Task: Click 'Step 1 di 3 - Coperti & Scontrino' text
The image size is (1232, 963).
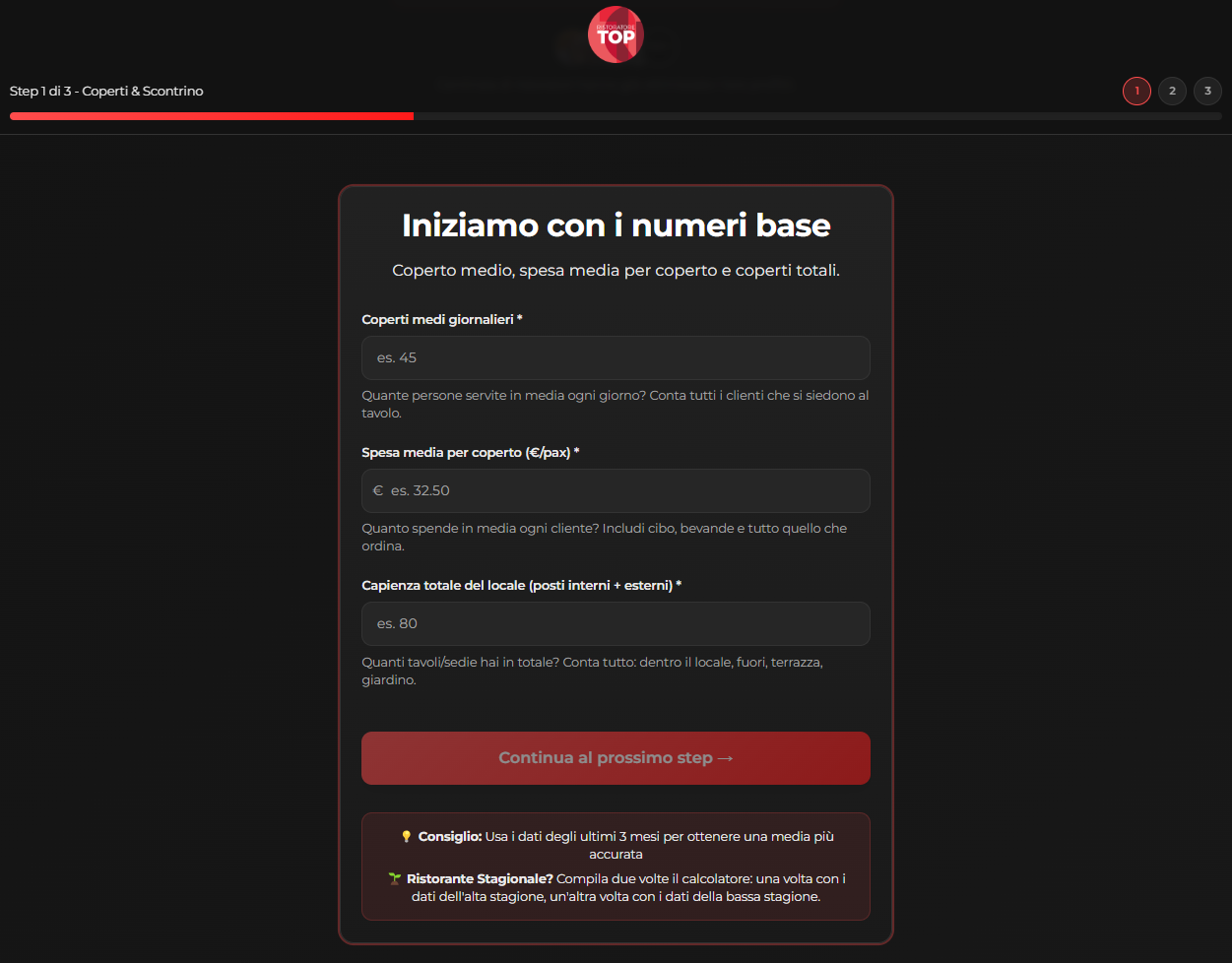Action: [106, 91]
